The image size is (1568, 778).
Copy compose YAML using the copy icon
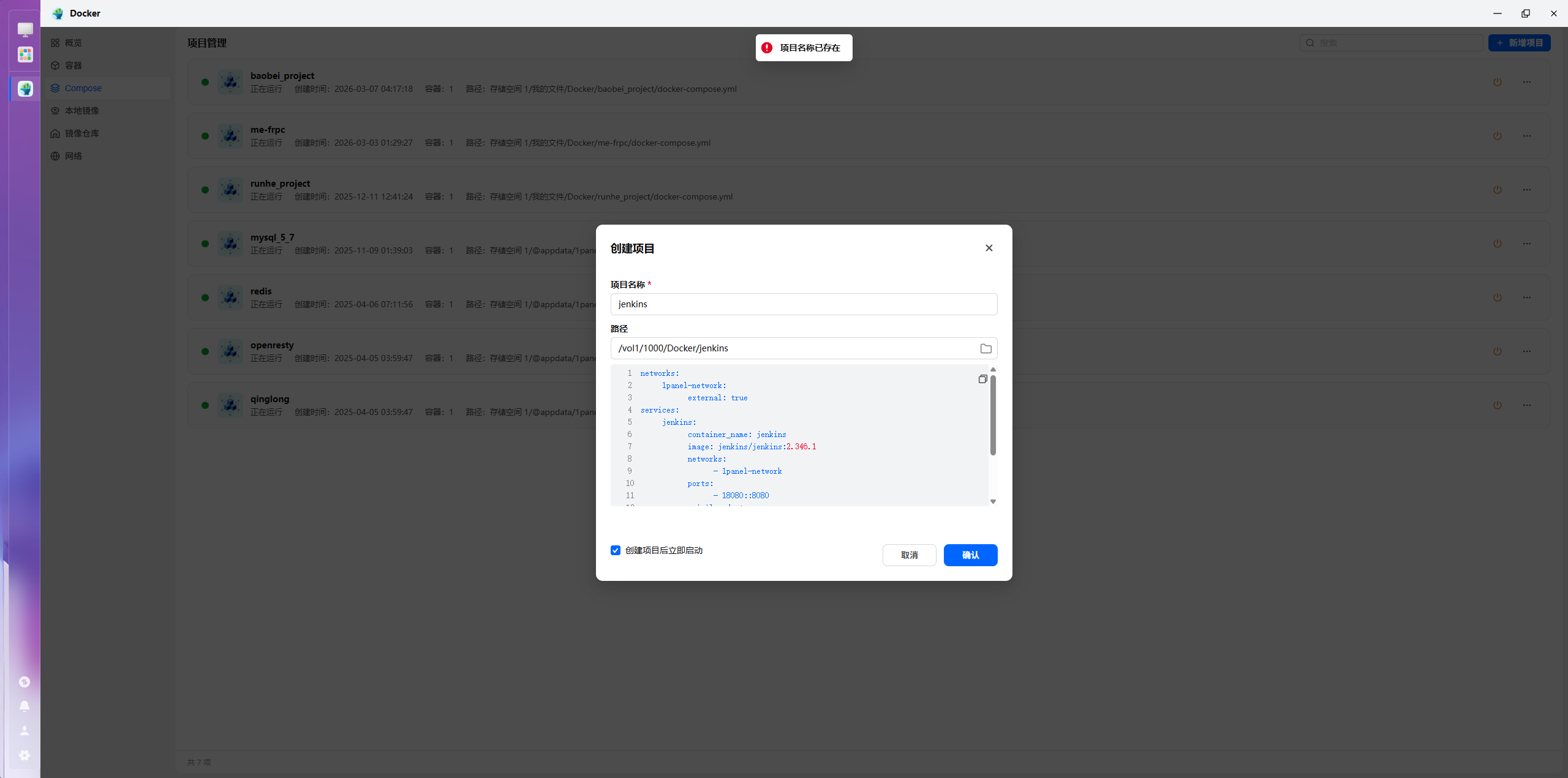click(982, 379)
